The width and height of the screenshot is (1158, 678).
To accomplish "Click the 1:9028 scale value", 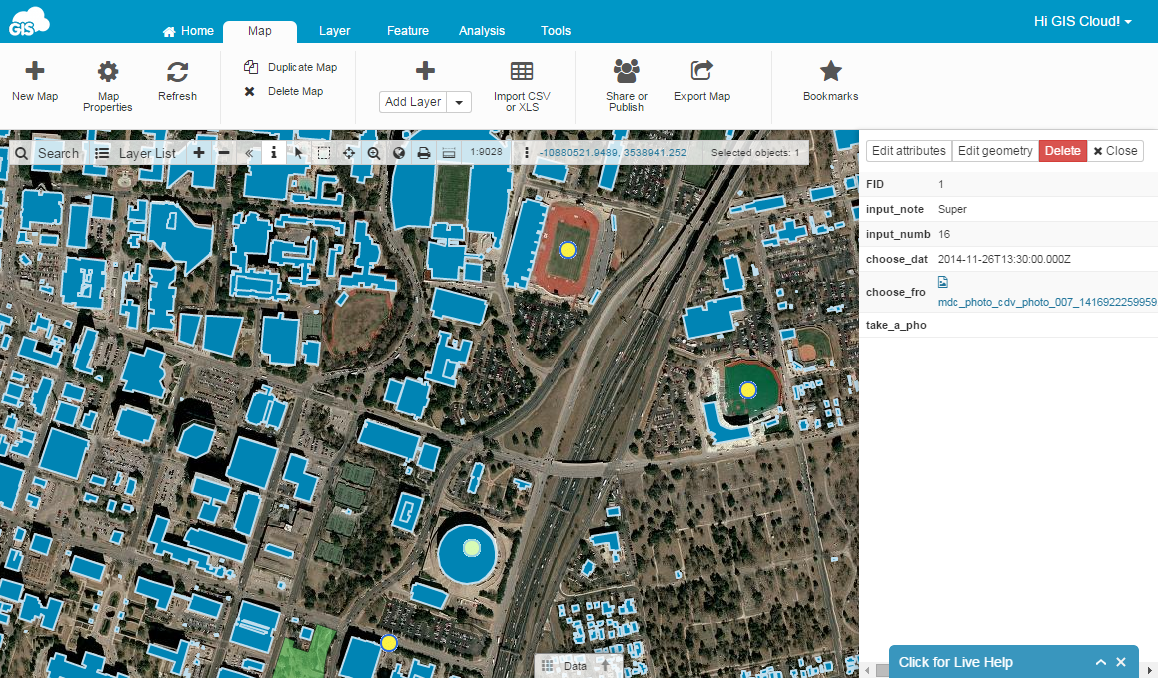I will click(486, 152).
